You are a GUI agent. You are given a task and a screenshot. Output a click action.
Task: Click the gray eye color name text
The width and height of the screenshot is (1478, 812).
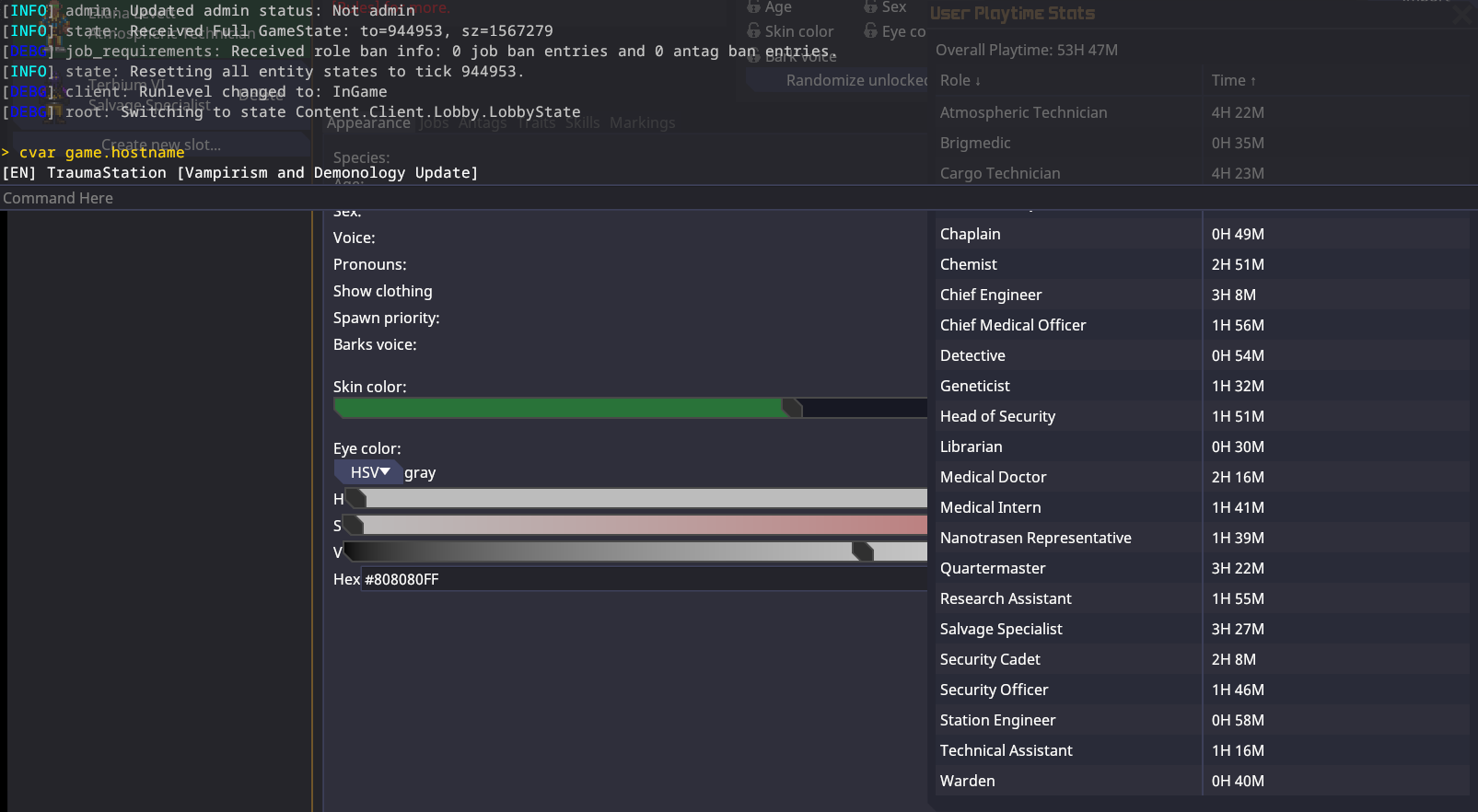(x=420, y=472)
